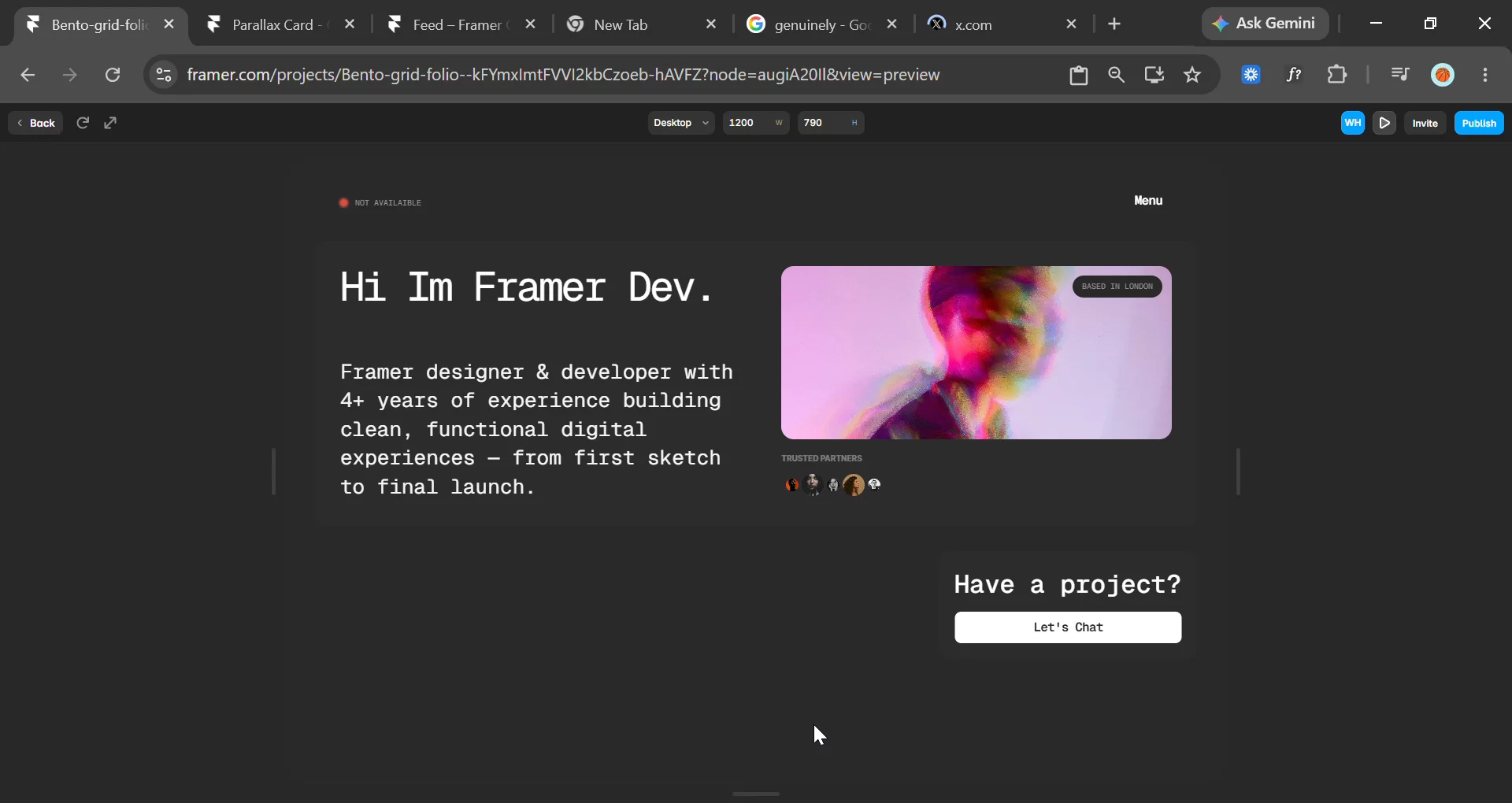The height and width of the screenshot is (803, 1512).
Task: Click the Let's Chat button
Action: click(1068, 627)
